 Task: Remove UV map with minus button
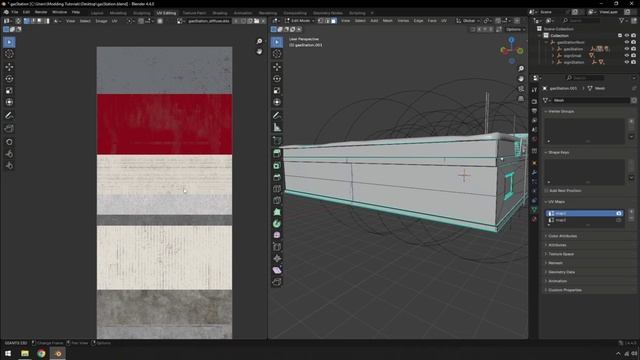(x=631, y=219)
